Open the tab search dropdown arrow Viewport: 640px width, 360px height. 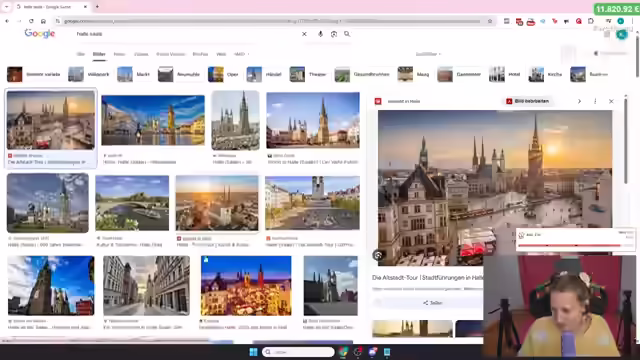pos(7,7)
